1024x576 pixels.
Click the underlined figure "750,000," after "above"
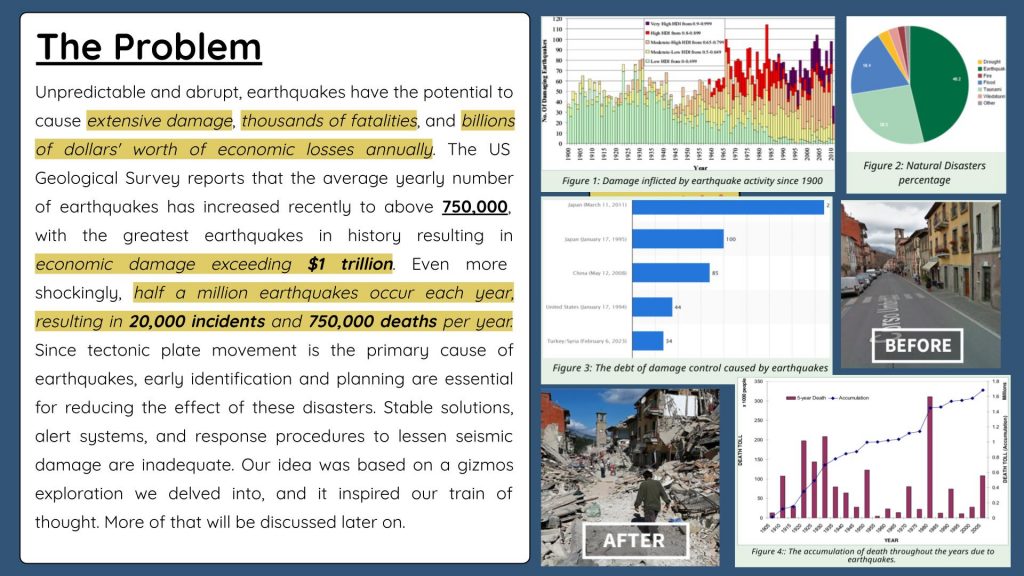click(x=476, y=207)
